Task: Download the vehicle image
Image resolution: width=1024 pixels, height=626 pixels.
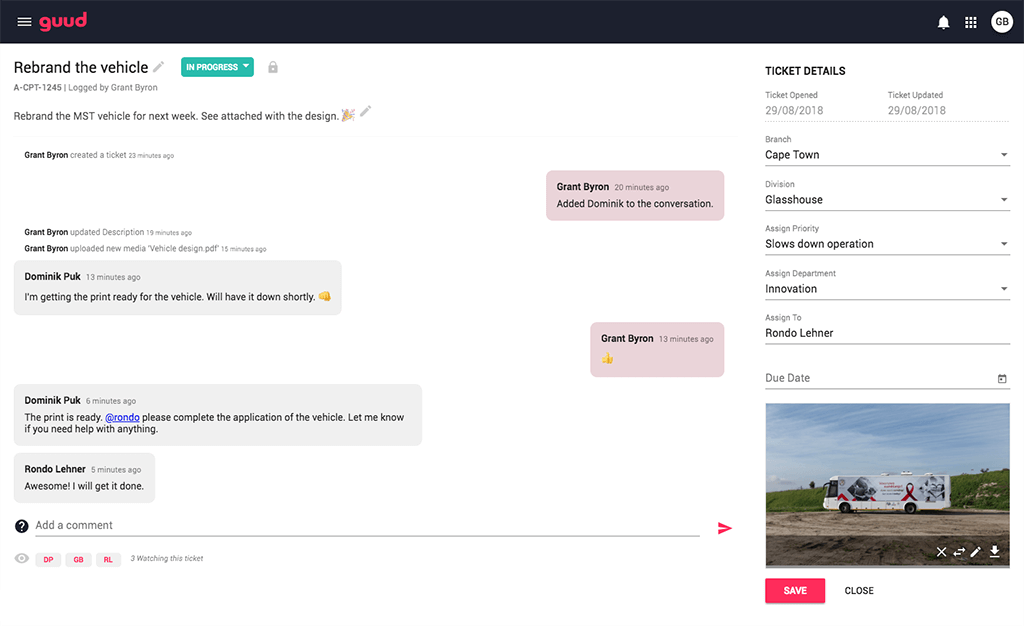Action: (x=994, y=552)
